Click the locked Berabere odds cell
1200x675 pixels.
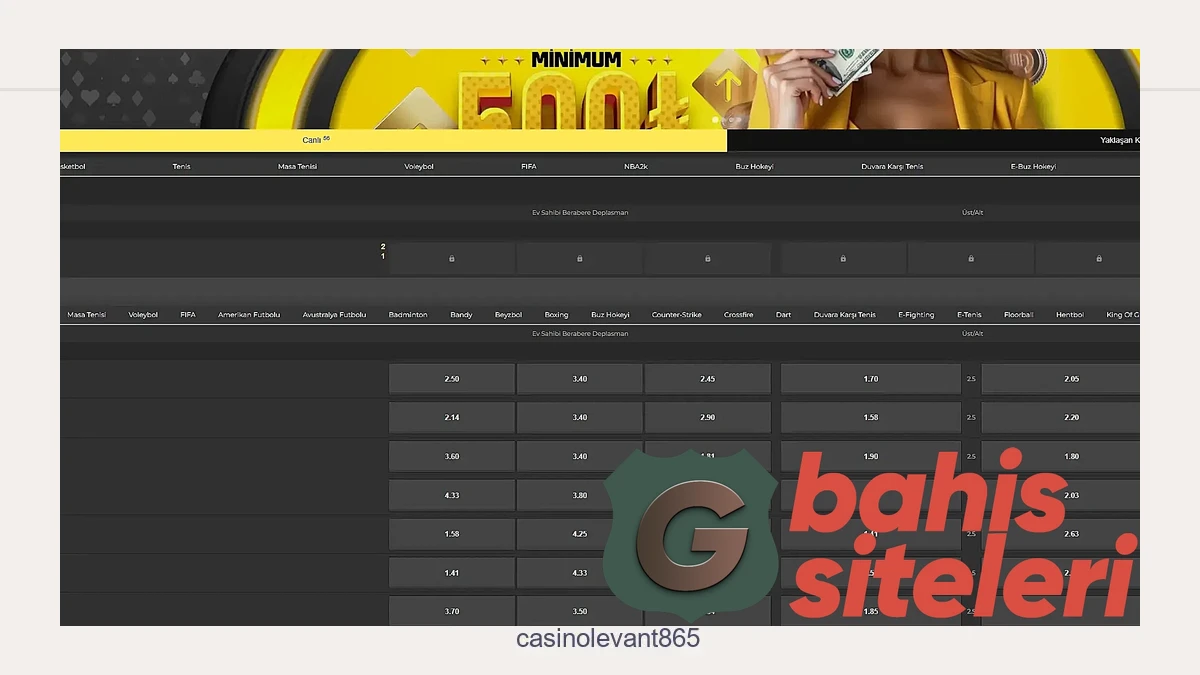[579, 258]
